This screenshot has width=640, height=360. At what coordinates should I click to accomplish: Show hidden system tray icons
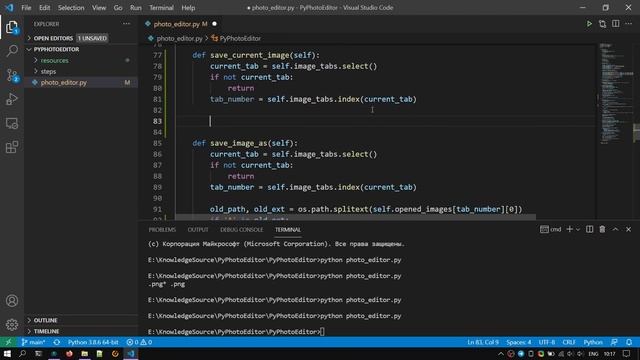point(501,353)
